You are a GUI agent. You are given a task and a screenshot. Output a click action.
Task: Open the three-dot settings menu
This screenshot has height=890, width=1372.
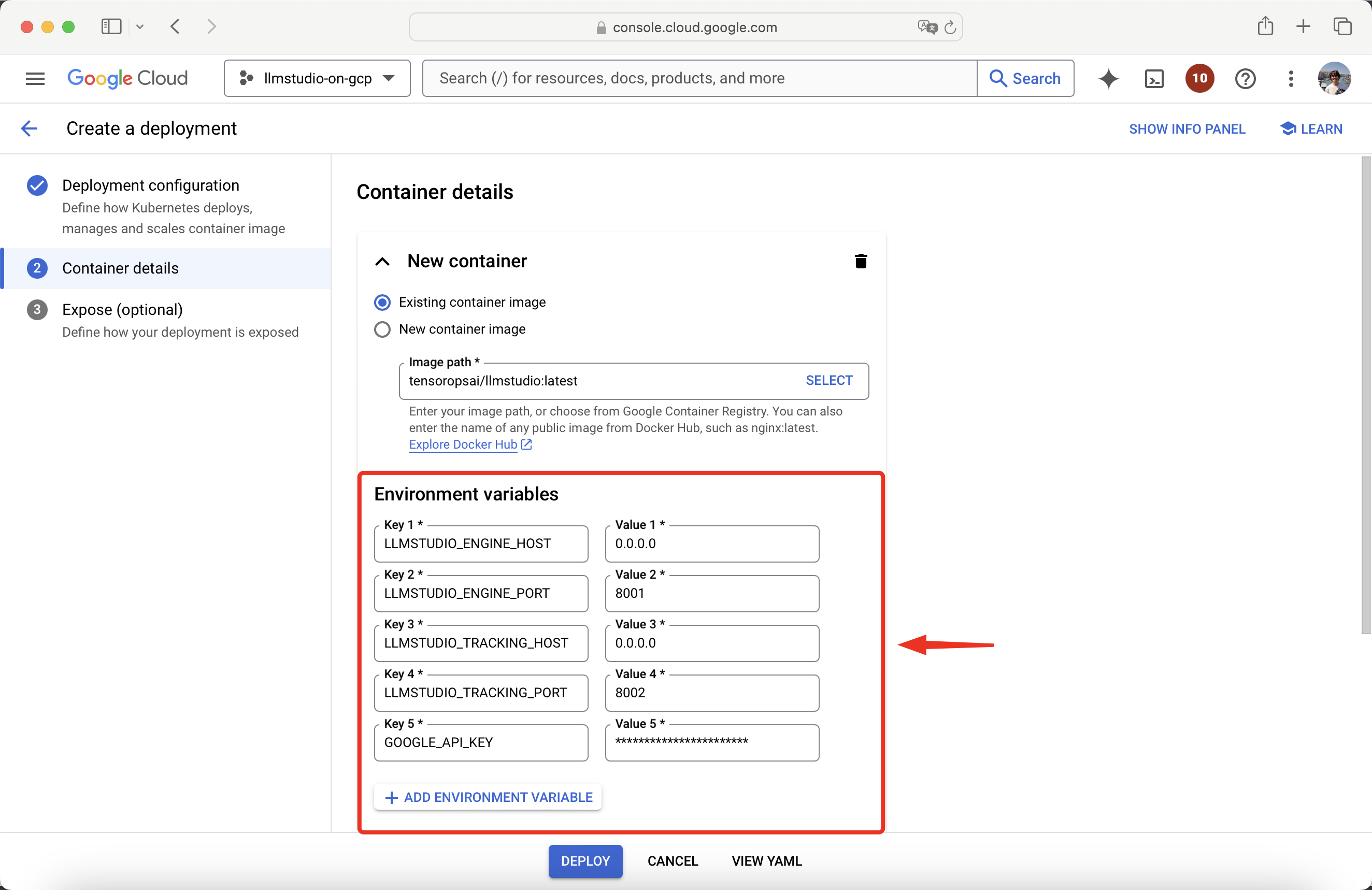pos(1291,78)
